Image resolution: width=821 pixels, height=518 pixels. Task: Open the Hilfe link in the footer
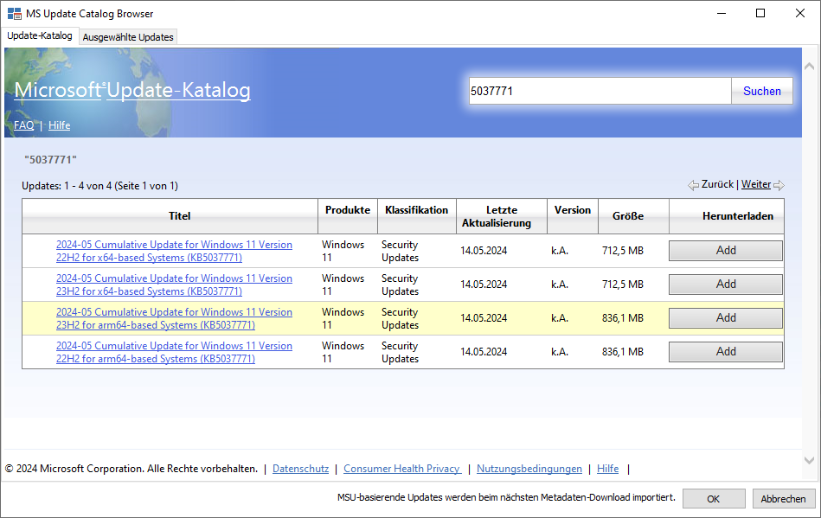coord(607,469)
